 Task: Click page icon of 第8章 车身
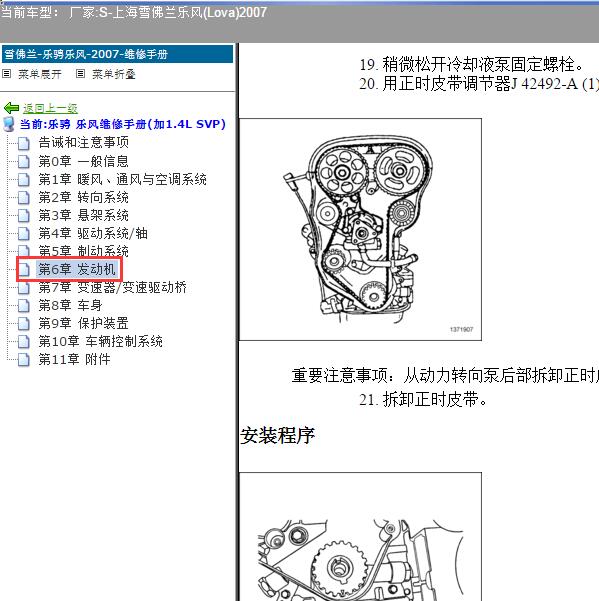point(24,305)
